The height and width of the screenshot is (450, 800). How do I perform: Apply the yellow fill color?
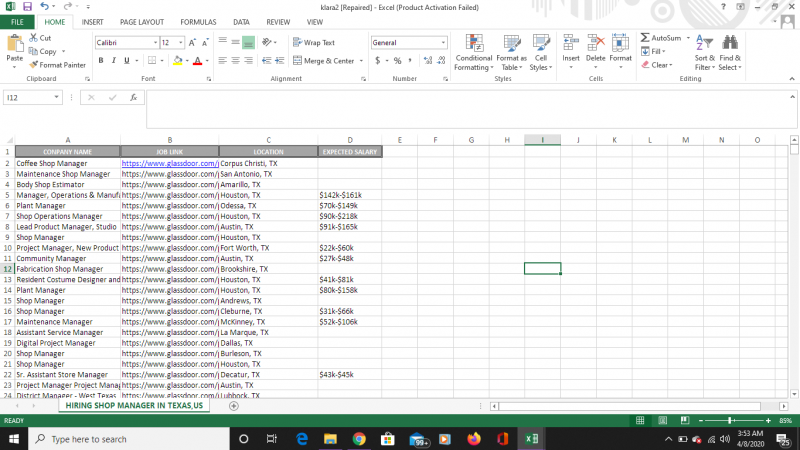coord(178,61)
